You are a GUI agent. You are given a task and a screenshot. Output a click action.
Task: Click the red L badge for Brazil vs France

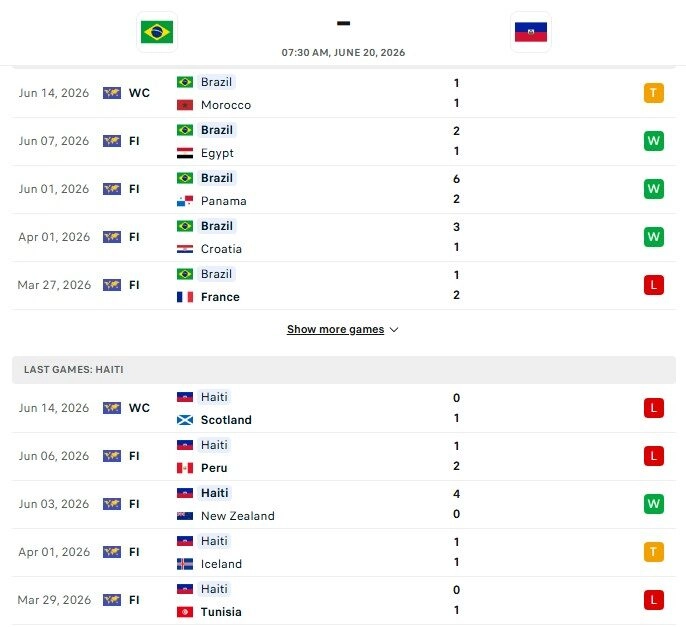(x=654, y=285)
